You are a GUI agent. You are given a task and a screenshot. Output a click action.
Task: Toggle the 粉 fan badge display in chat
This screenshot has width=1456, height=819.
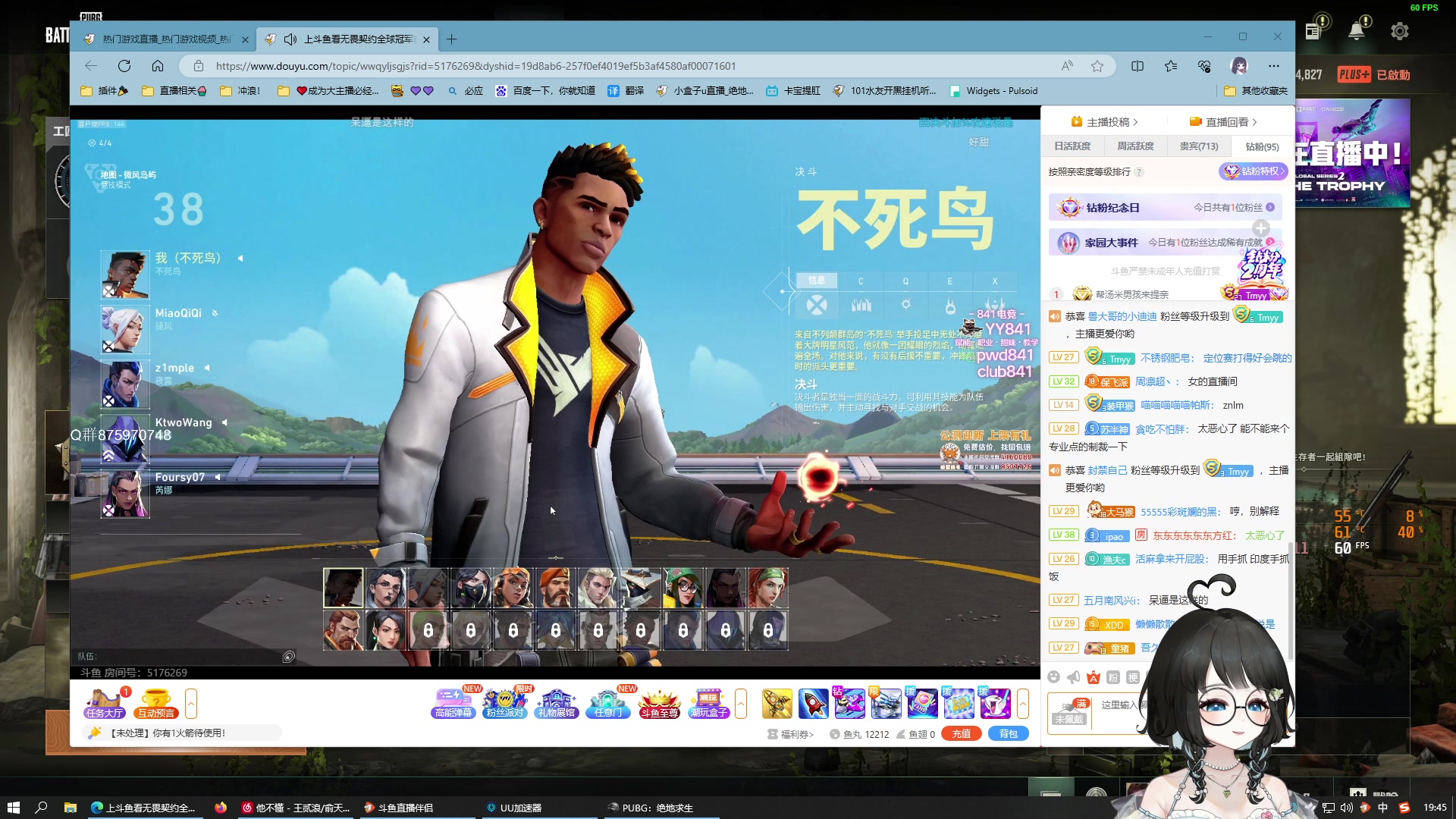[x=1112, y=677]
